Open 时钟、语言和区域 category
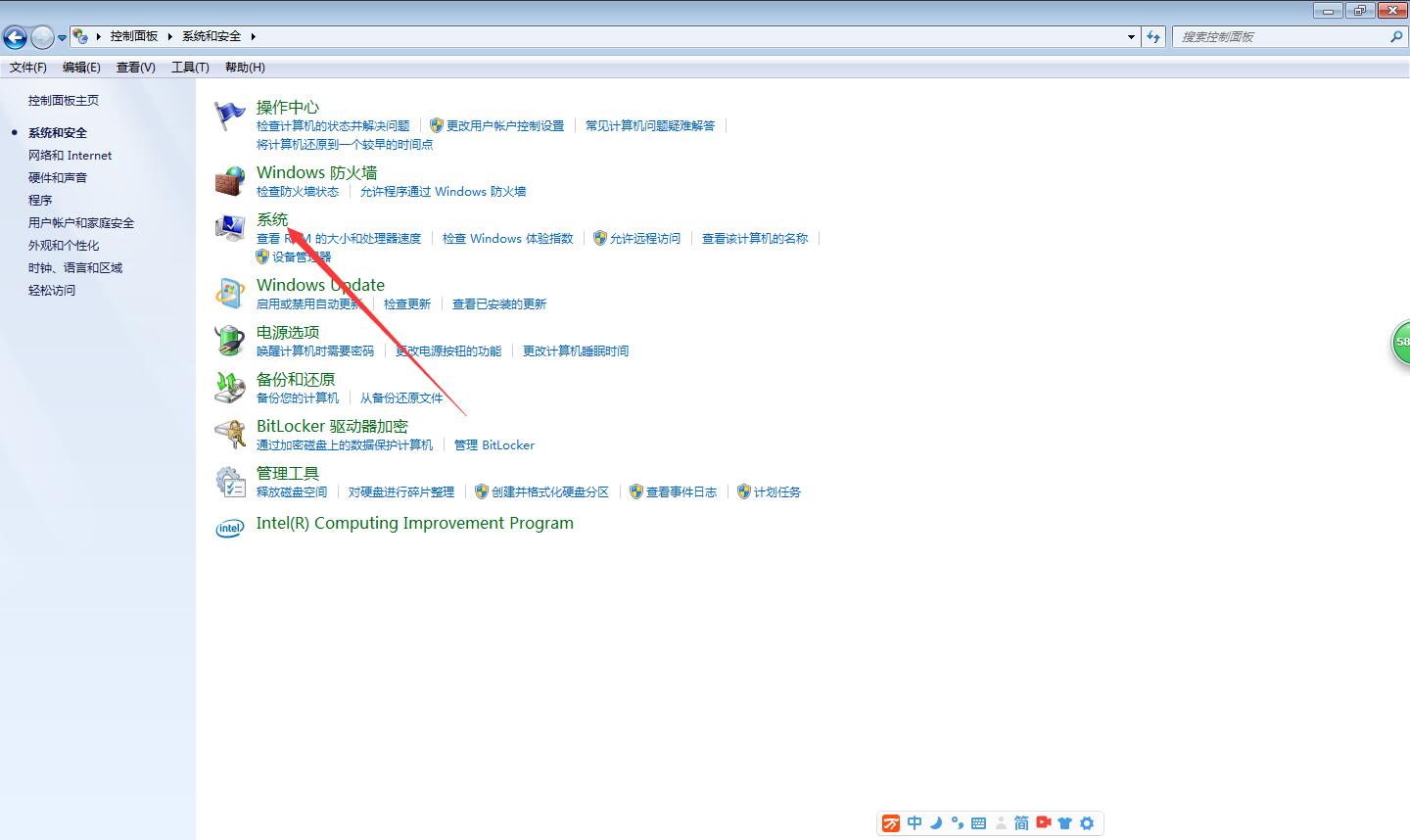 point(75,268)
